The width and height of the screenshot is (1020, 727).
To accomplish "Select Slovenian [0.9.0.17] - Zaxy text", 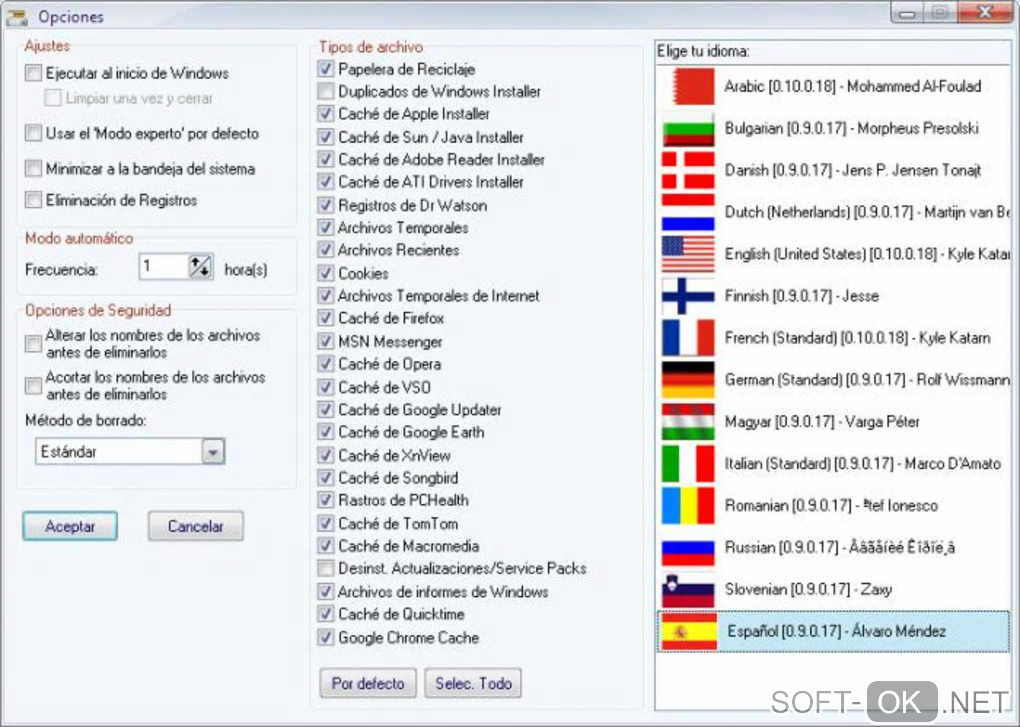I will click(808, 590).
